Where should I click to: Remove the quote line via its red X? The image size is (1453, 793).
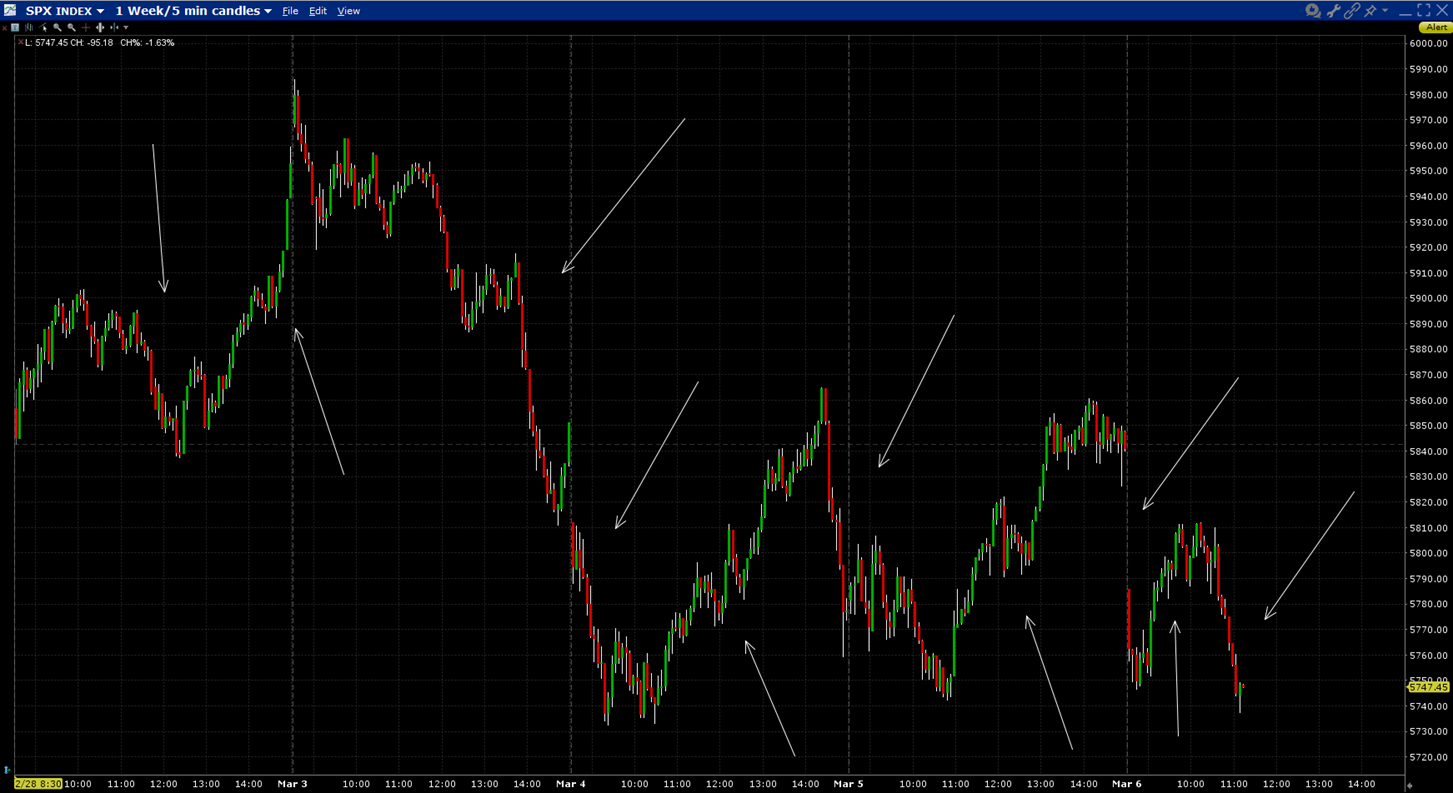coord(20,42)
